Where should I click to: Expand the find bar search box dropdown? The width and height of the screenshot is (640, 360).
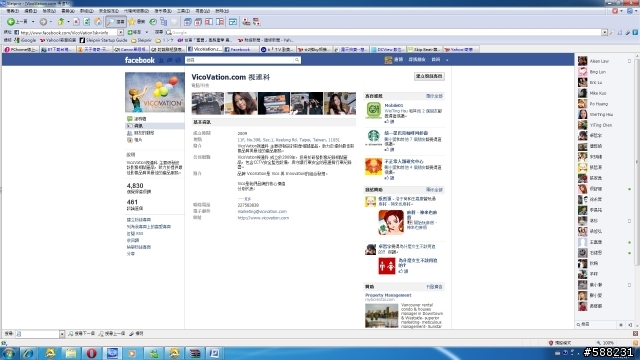[62, 334]
